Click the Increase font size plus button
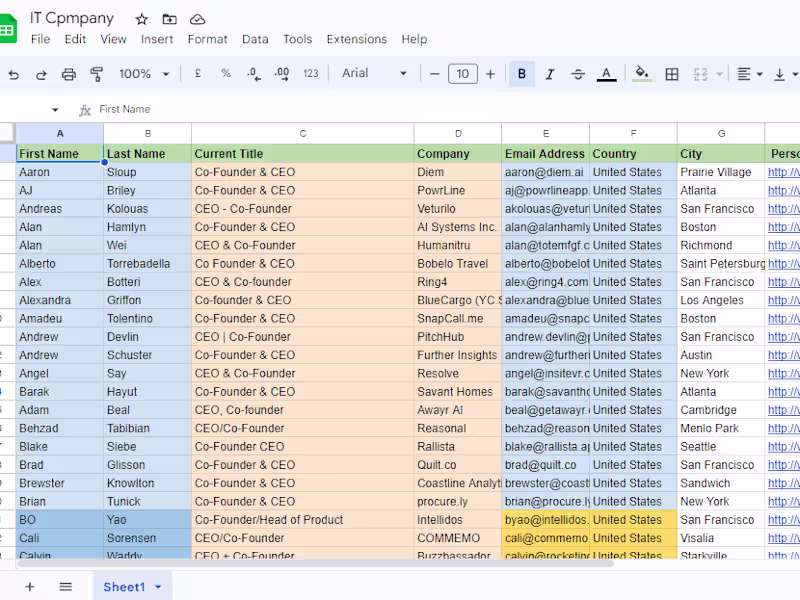Viewport: 800px width, 600px height. [x=490, y=74]
